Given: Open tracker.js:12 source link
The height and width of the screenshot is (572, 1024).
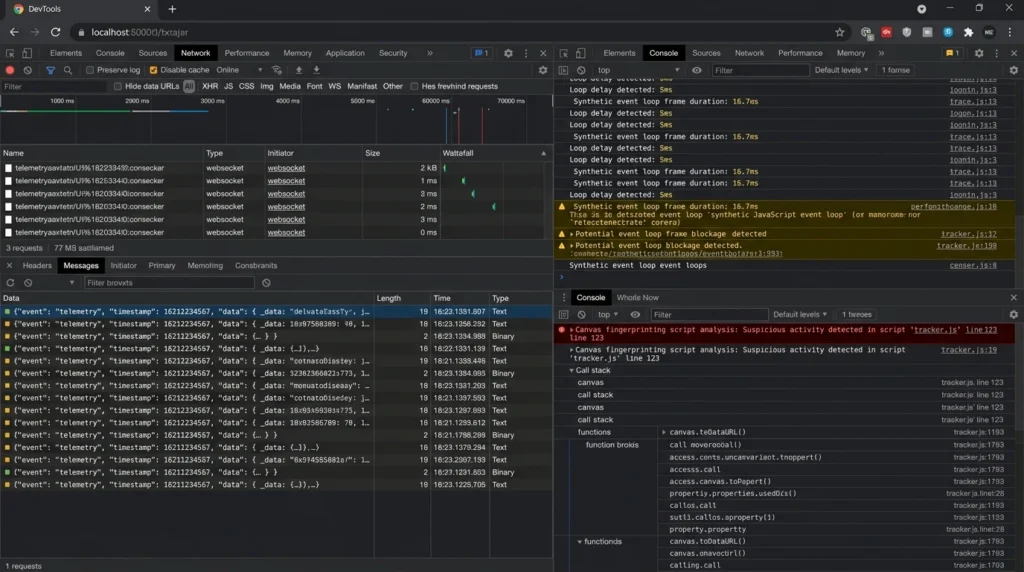Looking at the screenshot, I should 968,234.
